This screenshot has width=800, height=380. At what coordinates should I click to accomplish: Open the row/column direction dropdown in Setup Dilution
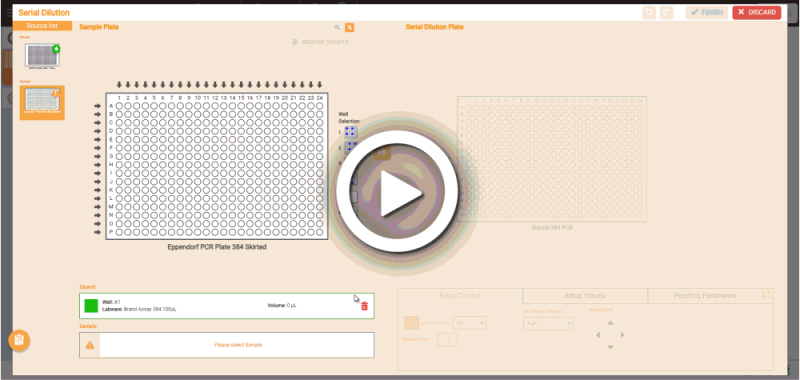point(469,323)
